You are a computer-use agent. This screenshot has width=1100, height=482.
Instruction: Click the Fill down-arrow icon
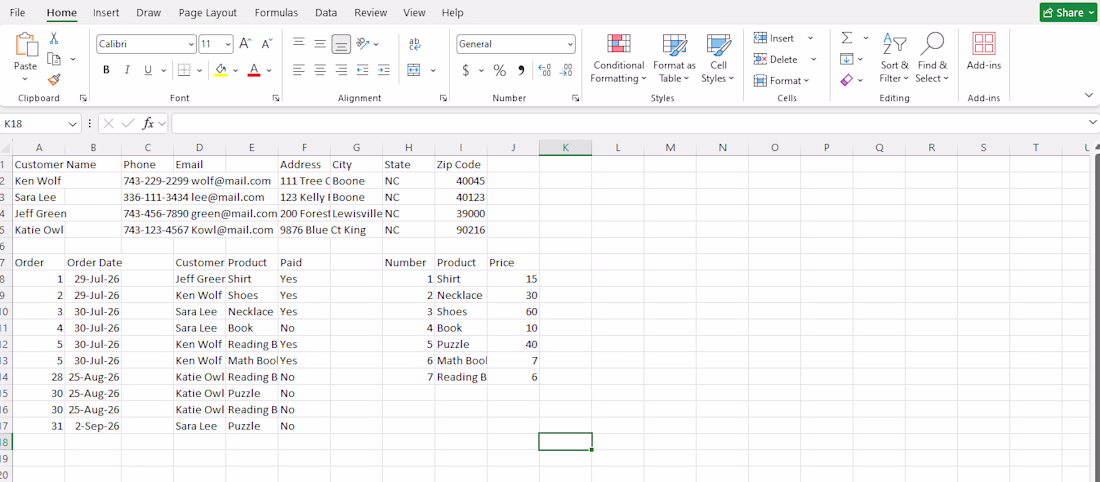(847, 59)
